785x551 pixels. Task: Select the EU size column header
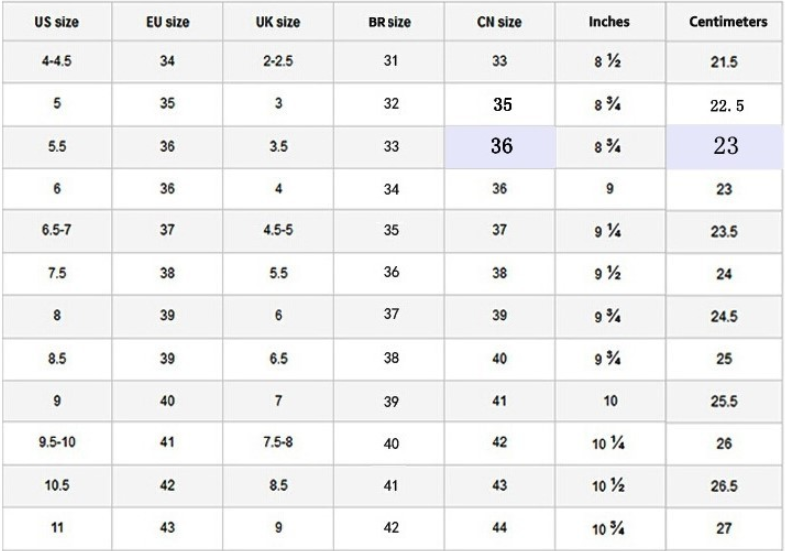click(x=167, y=21)
